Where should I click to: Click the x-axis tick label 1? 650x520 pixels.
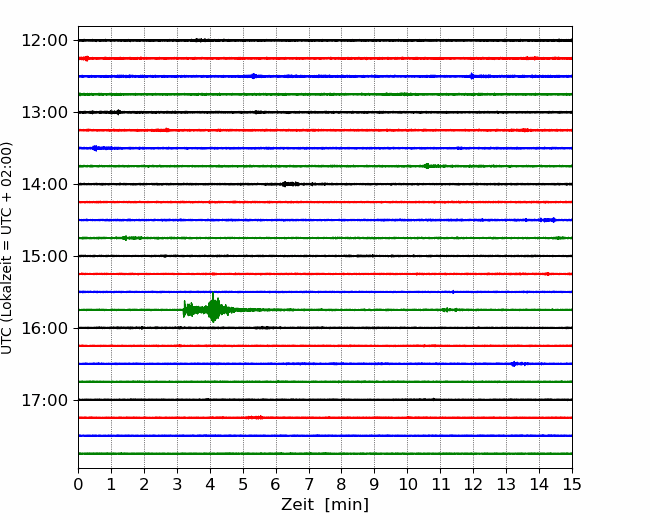point(111,484)
